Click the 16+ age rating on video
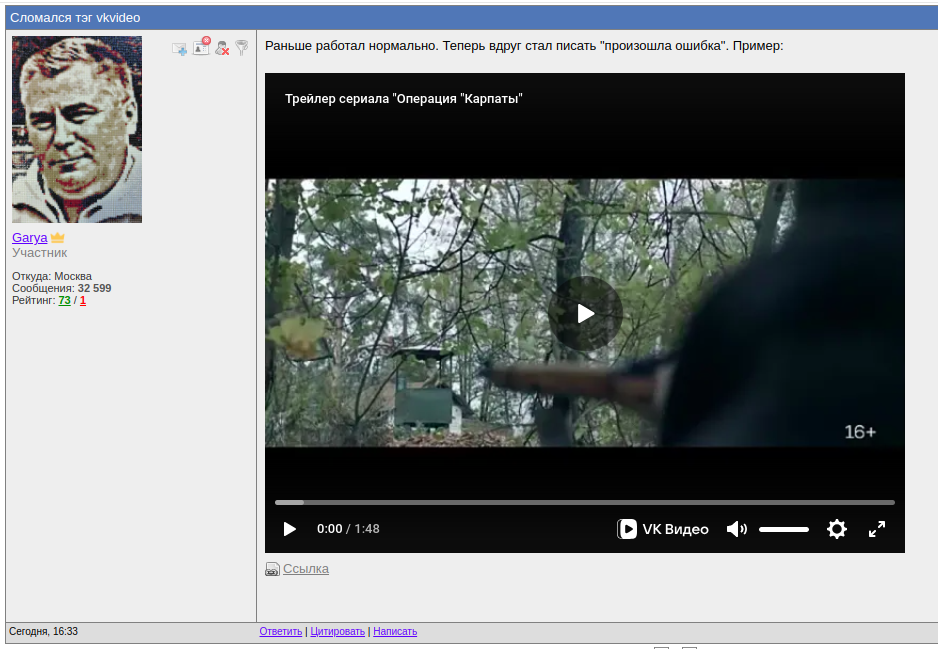The width and height of the screenshot is (938, 649). [x=860, y=432]
